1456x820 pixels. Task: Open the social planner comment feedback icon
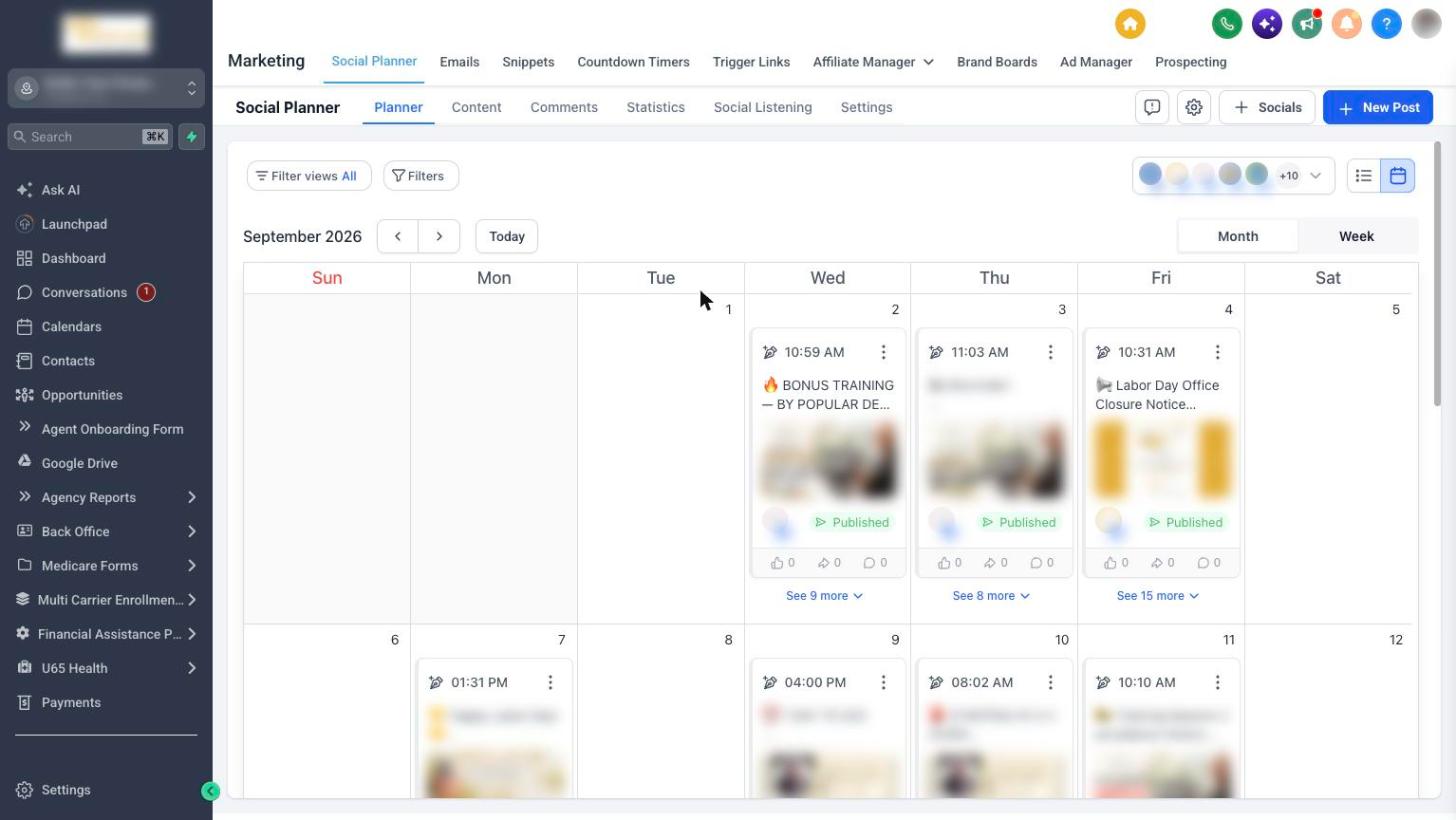[x=1152, y=107]
